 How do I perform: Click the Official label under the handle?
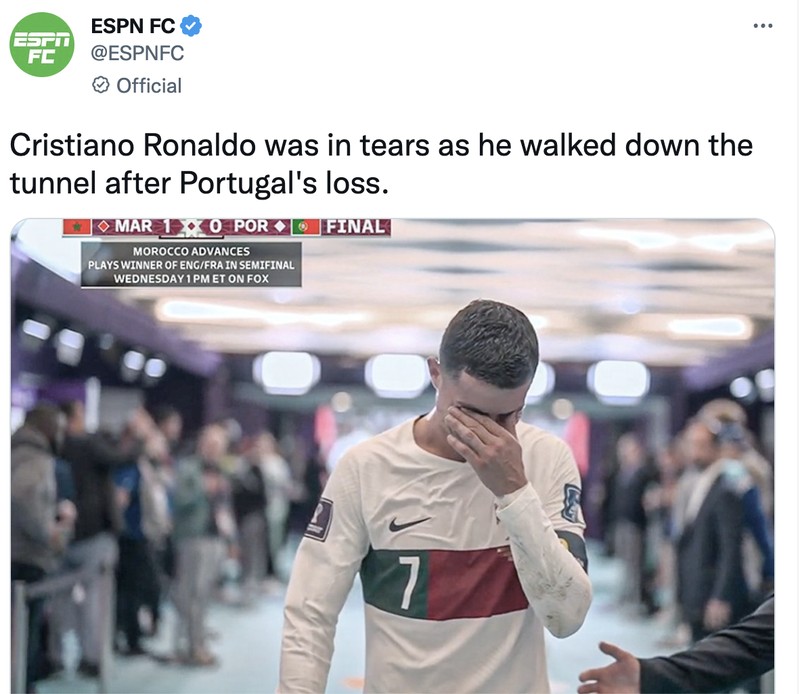pos(151,86)
